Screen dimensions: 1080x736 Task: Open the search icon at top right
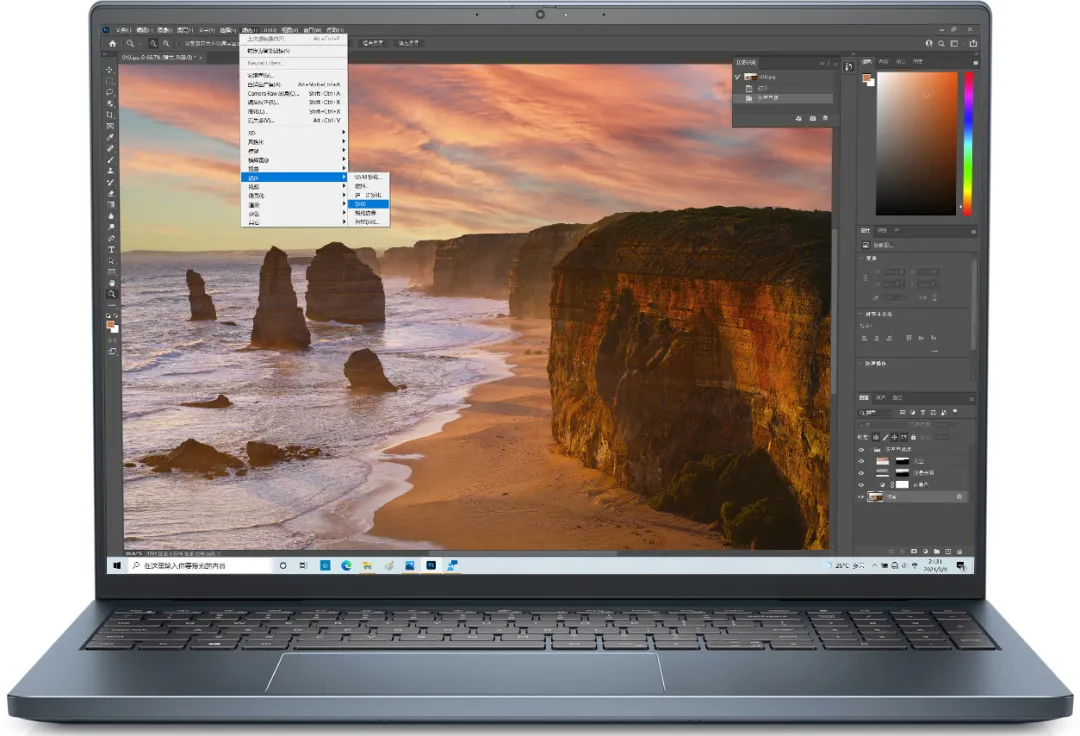coord(941,43)
